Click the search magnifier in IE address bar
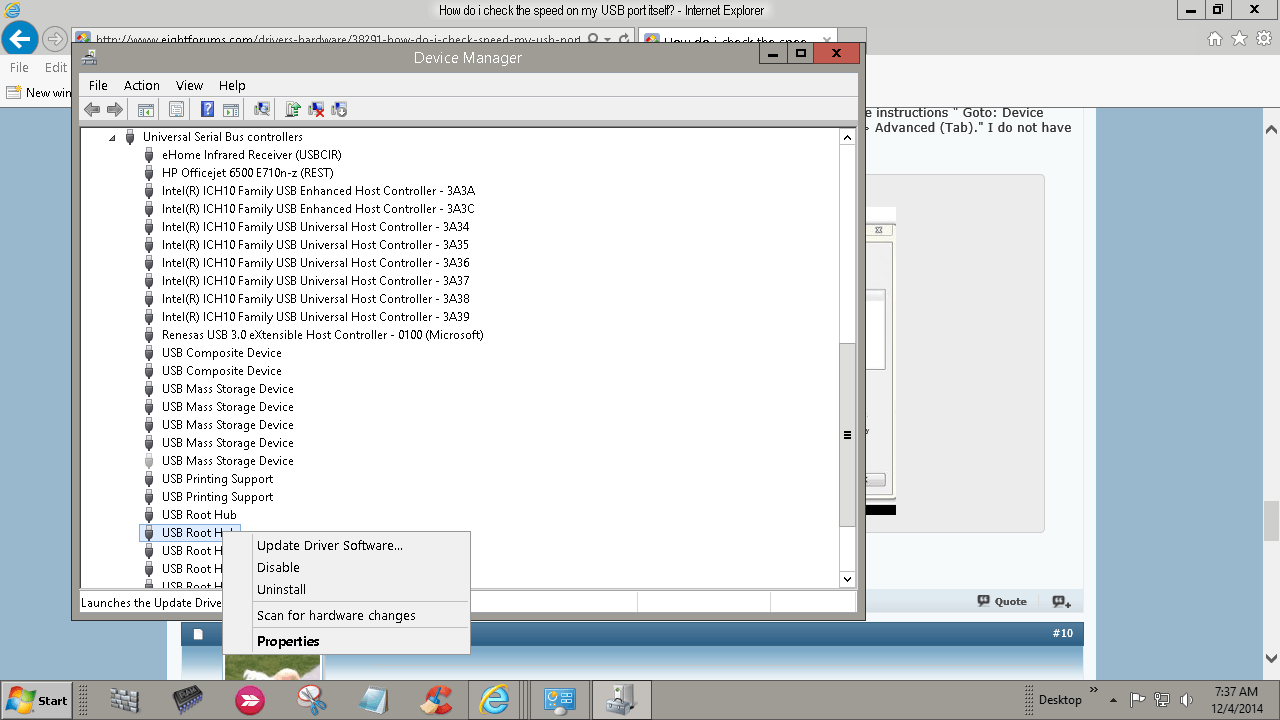The height and width of the screenshot is (720, 1280). [x=594, y=40]
